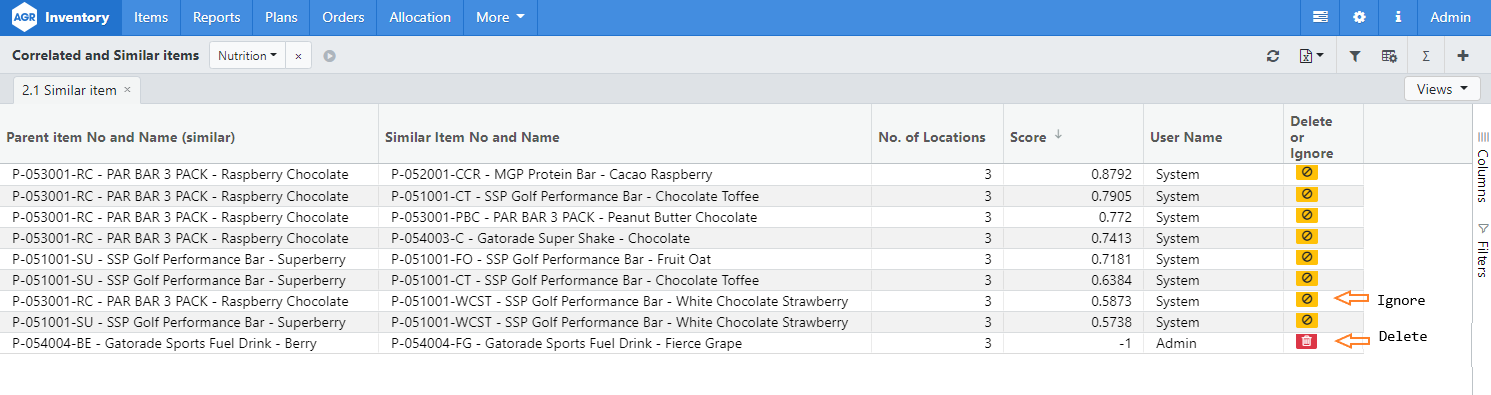Open the settings gear in header
Viewport: 1491px width, 395px height.
pos(1359,17)
